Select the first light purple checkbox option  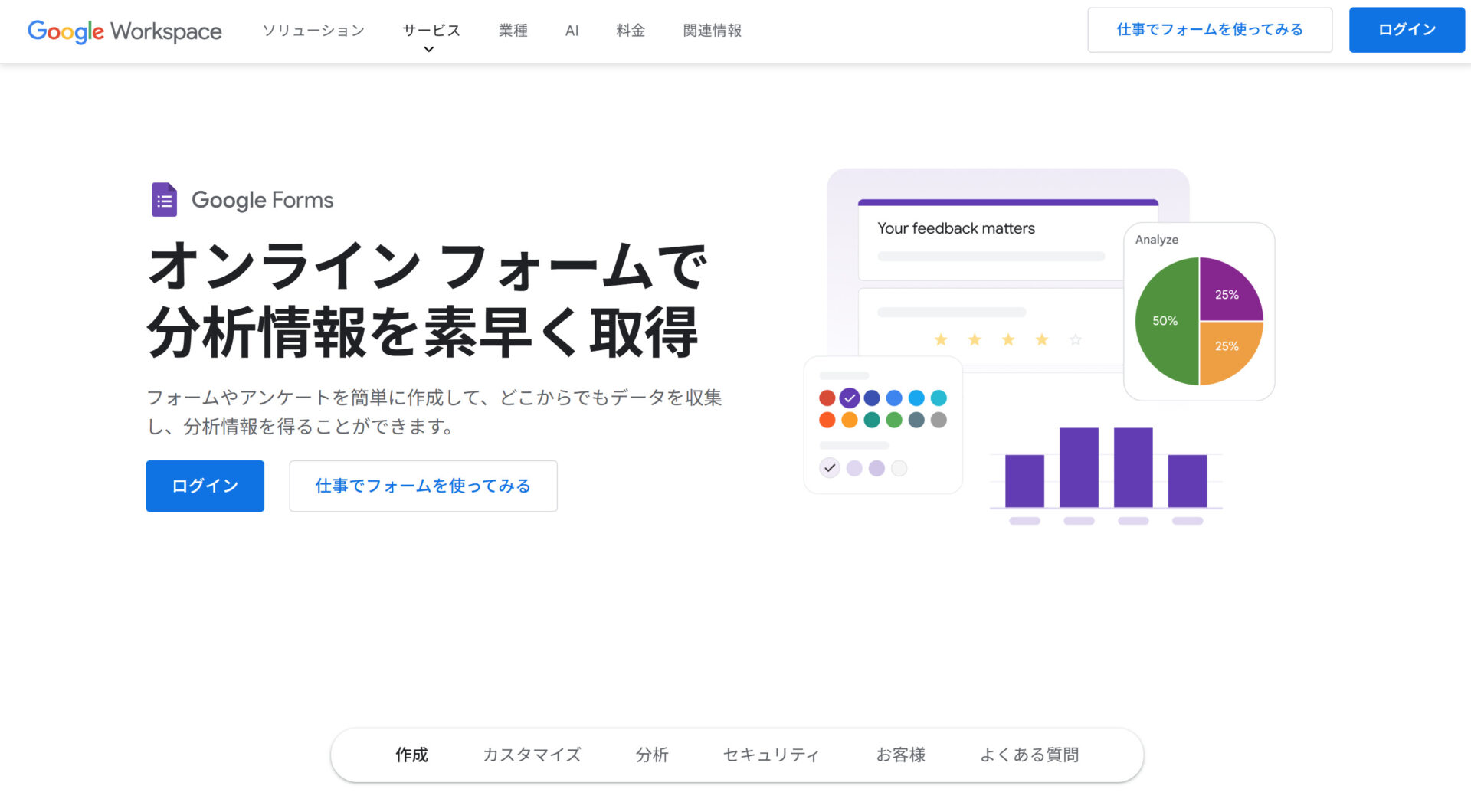click(853, 467)
